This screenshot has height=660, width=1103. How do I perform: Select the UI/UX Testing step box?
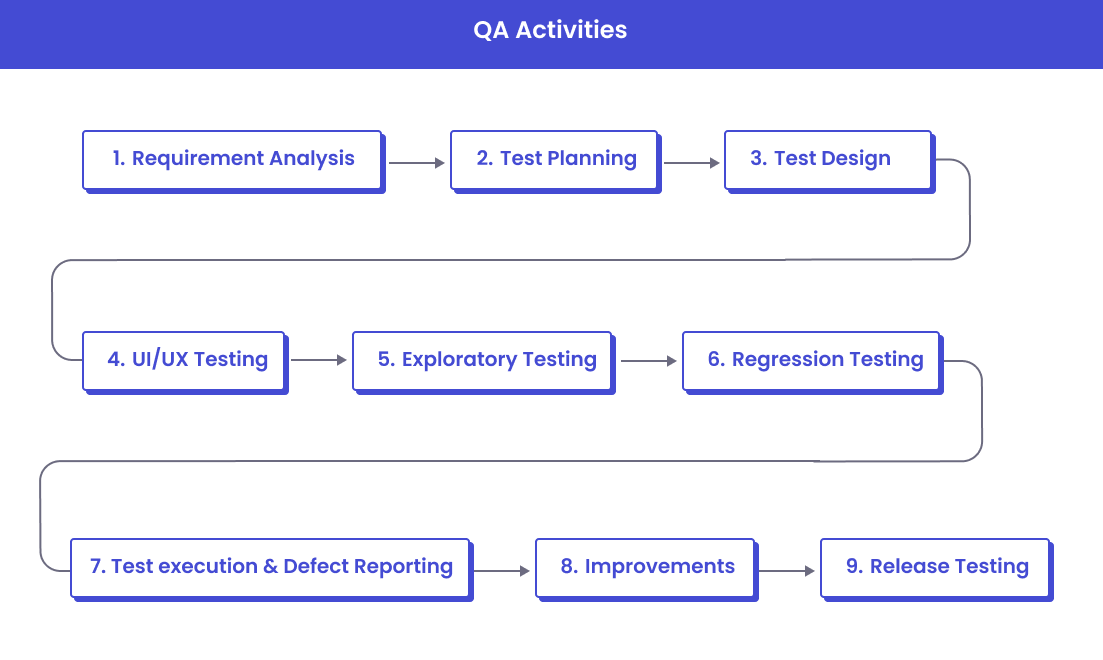coord(185,360)
